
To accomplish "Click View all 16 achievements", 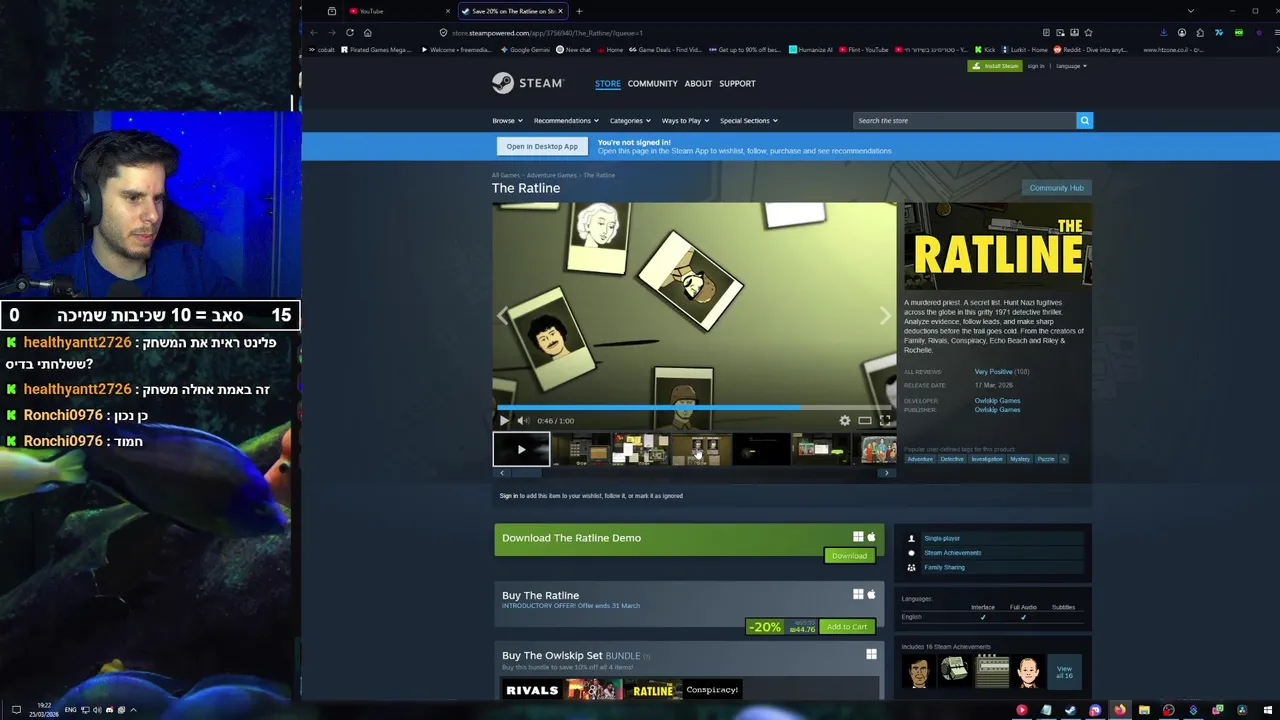I will click(1064, 672).
